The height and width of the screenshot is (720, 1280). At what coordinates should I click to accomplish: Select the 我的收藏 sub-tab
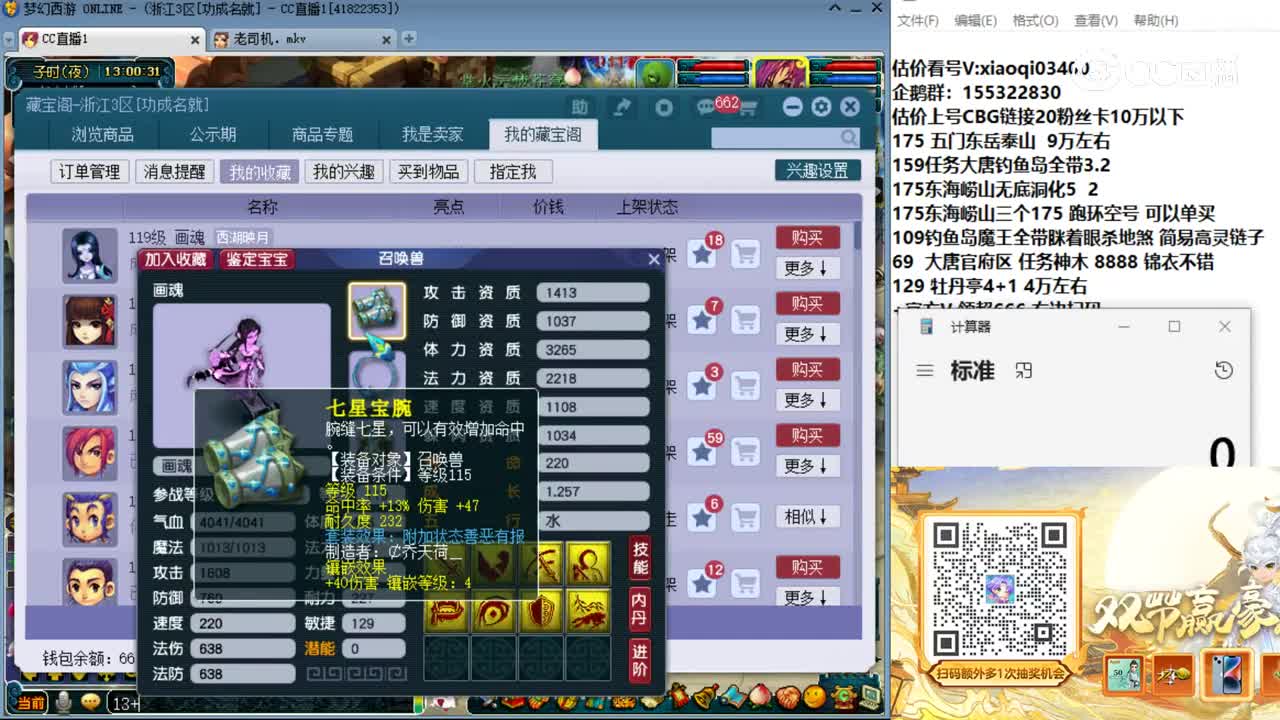click(259, 172)
